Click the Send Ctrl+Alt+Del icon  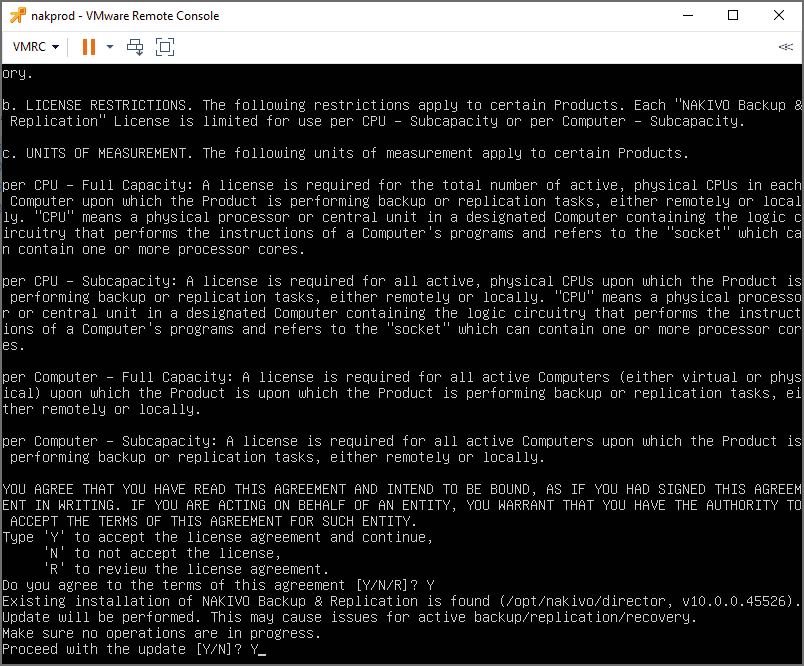coord(135,47)
